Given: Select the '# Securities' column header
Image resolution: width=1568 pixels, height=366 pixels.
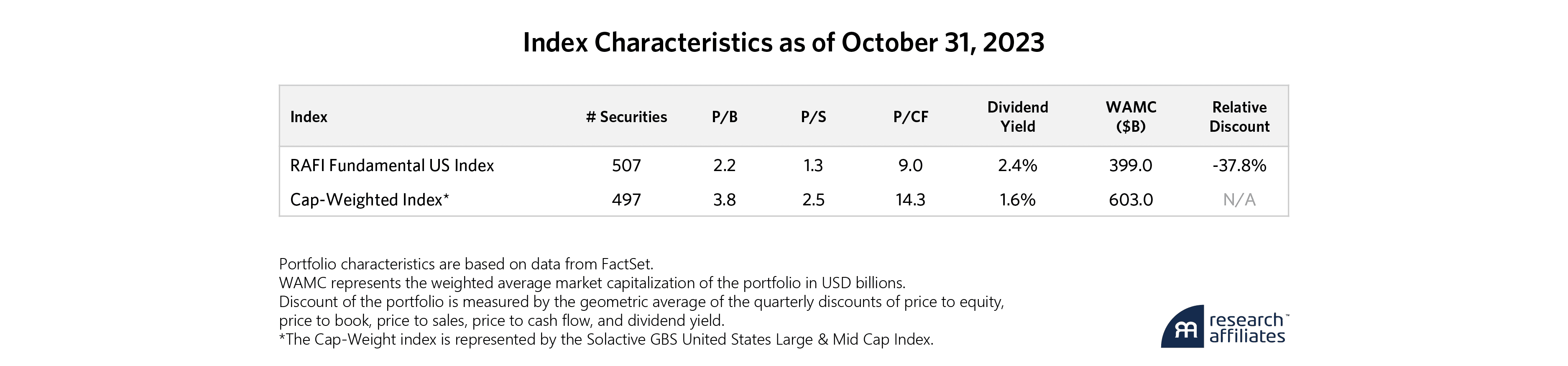Looking at the screenshot, I should [626, 117].
